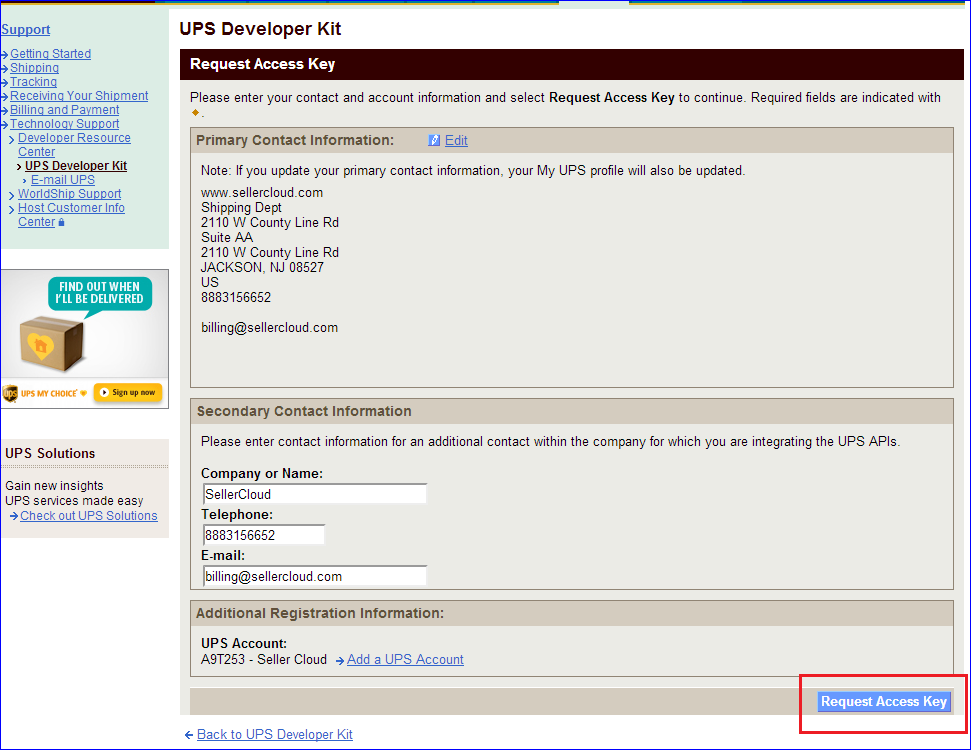Viewport: 971px width, 750px height.
Task: Open Receiving Your Shipment
Action: (79, 96)
